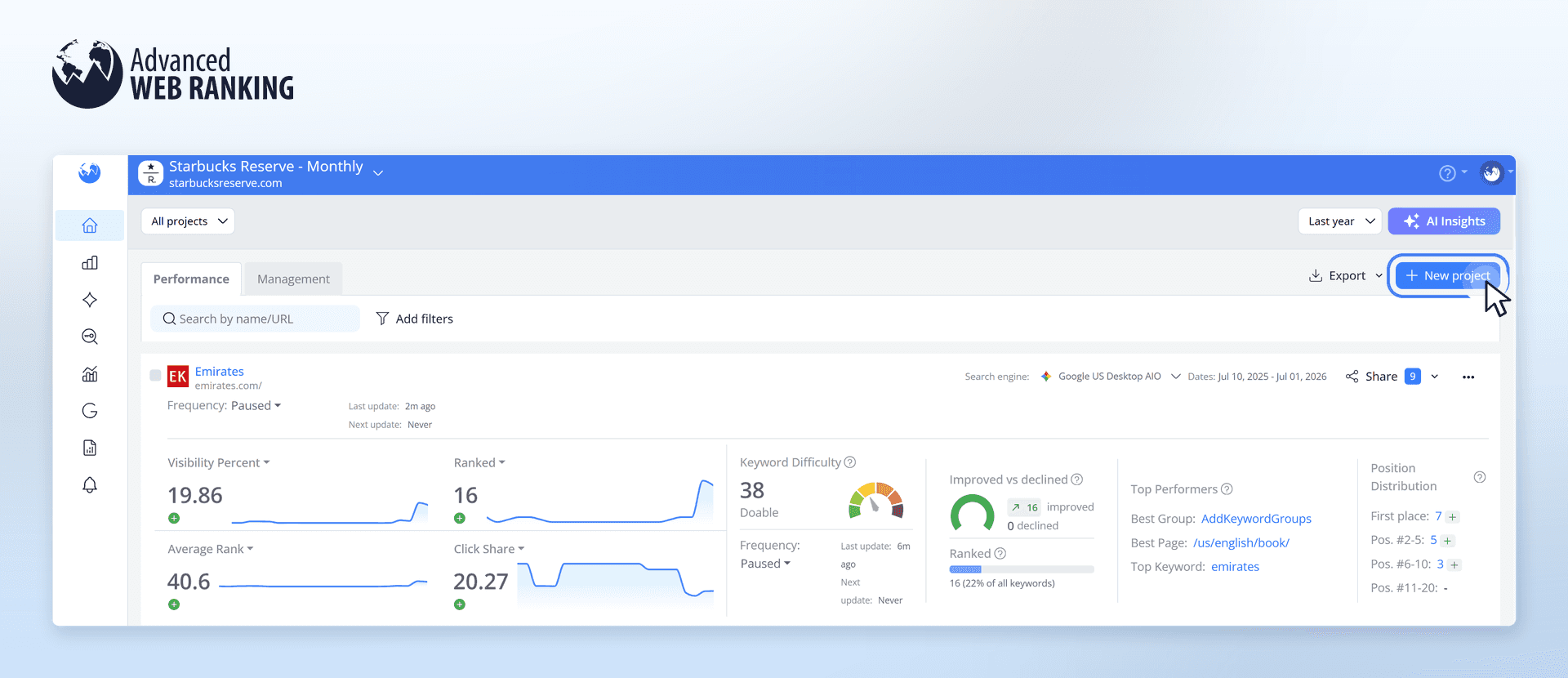Screen dimensions: 1568x678
Task: Open the reports document sidebar icon
Action: 90,448
